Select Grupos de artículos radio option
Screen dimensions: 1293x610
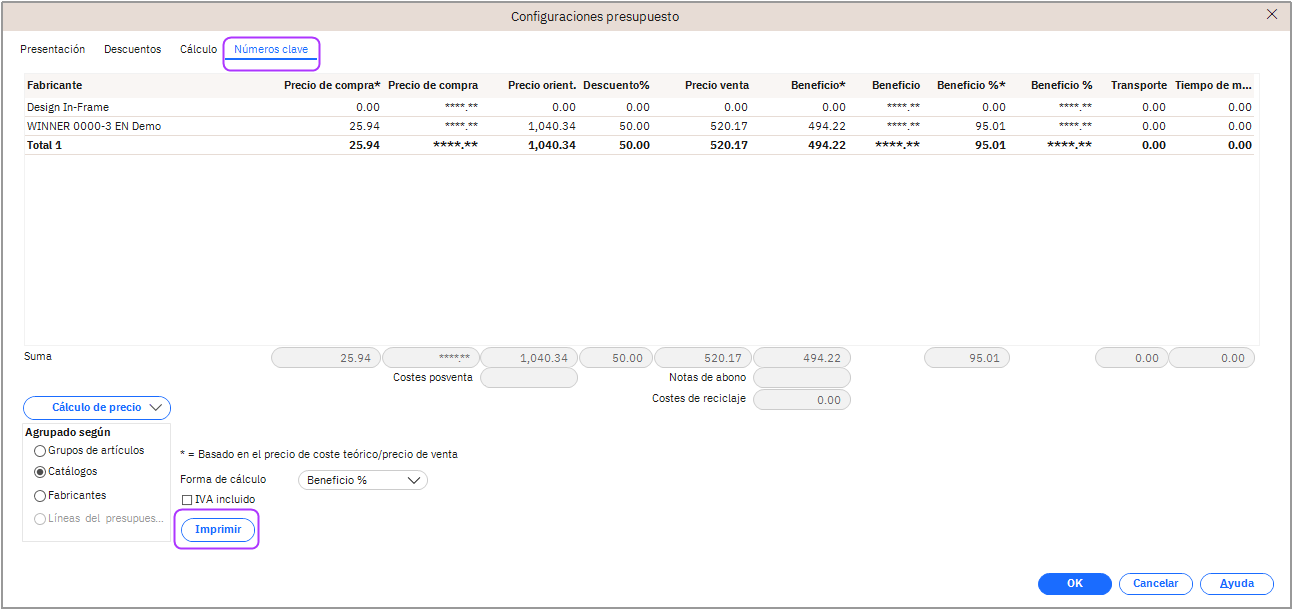click(x=41, y=451)
